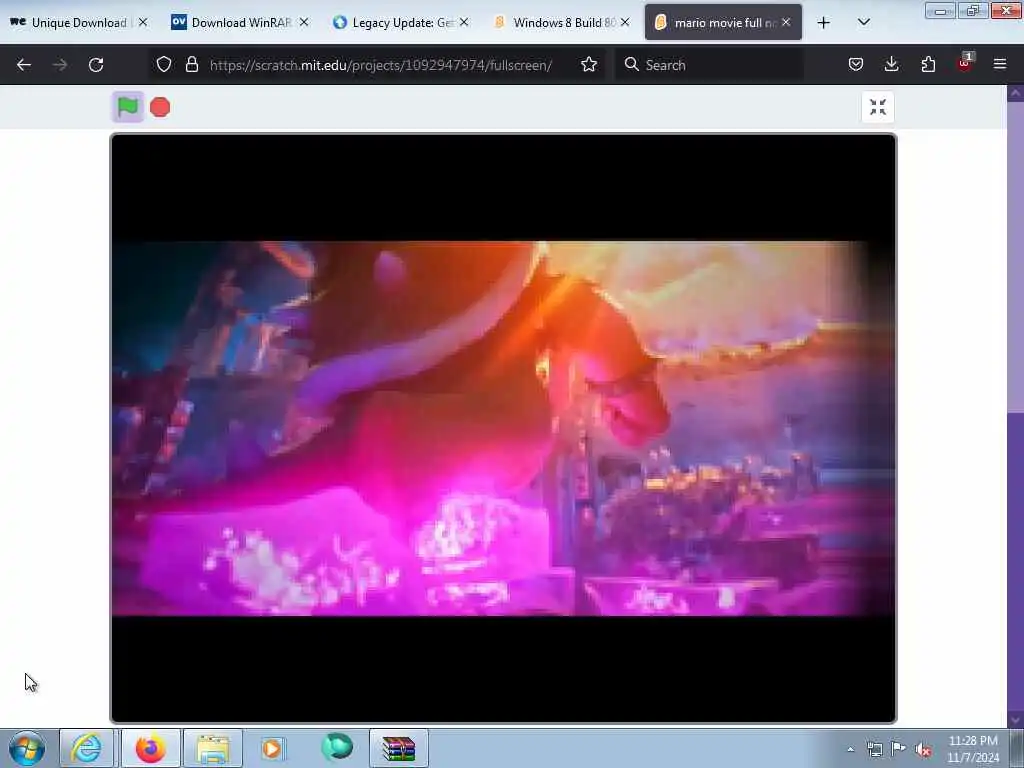Exit fullscreen mode using collapse icon
Image resolution: width=1024 pixels, height=768 pixels.
click(878, 107)
